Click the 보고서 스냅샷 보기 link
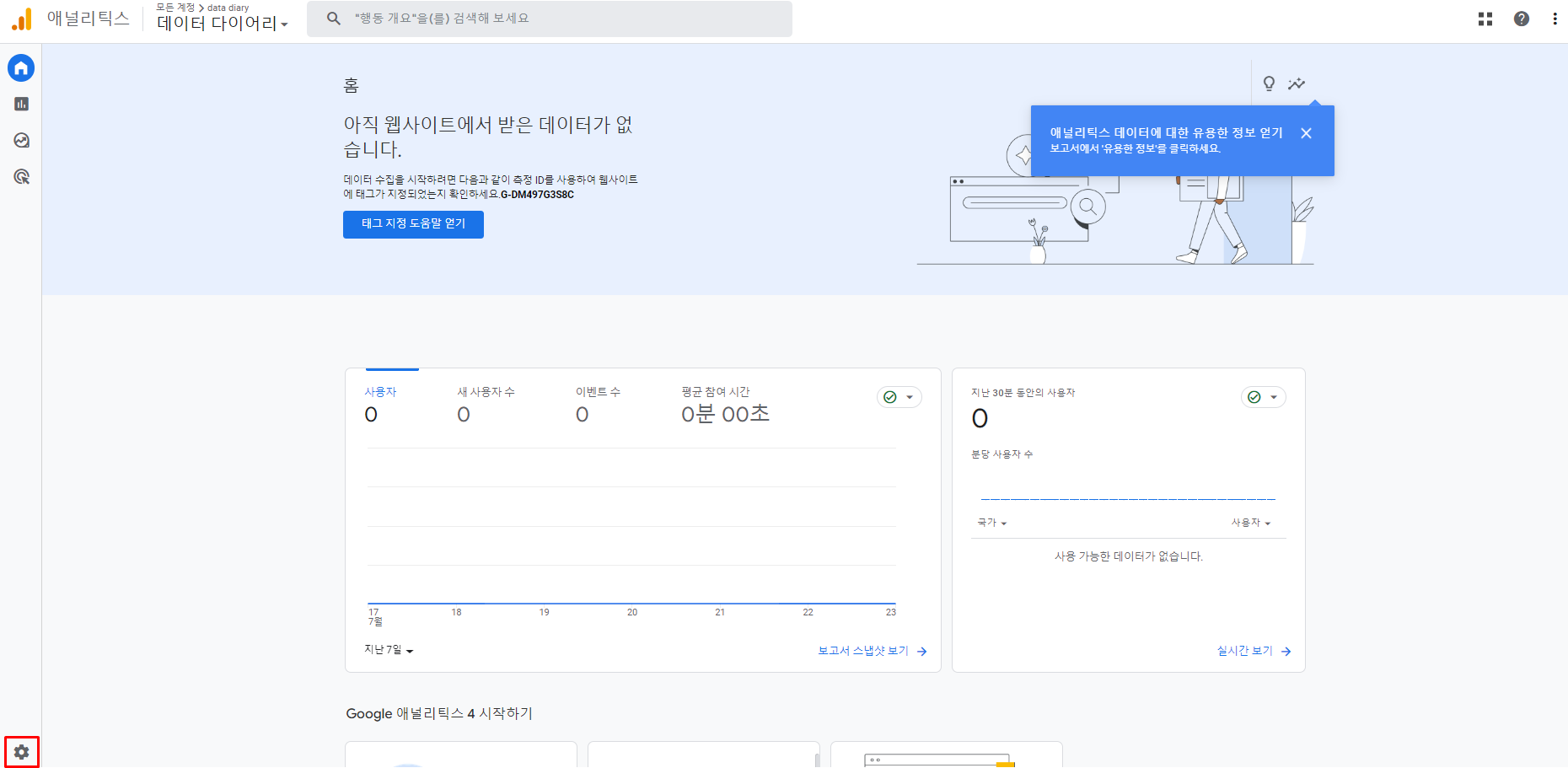The width and height of the screenshot is (1568, 768). tap(873, 651)
